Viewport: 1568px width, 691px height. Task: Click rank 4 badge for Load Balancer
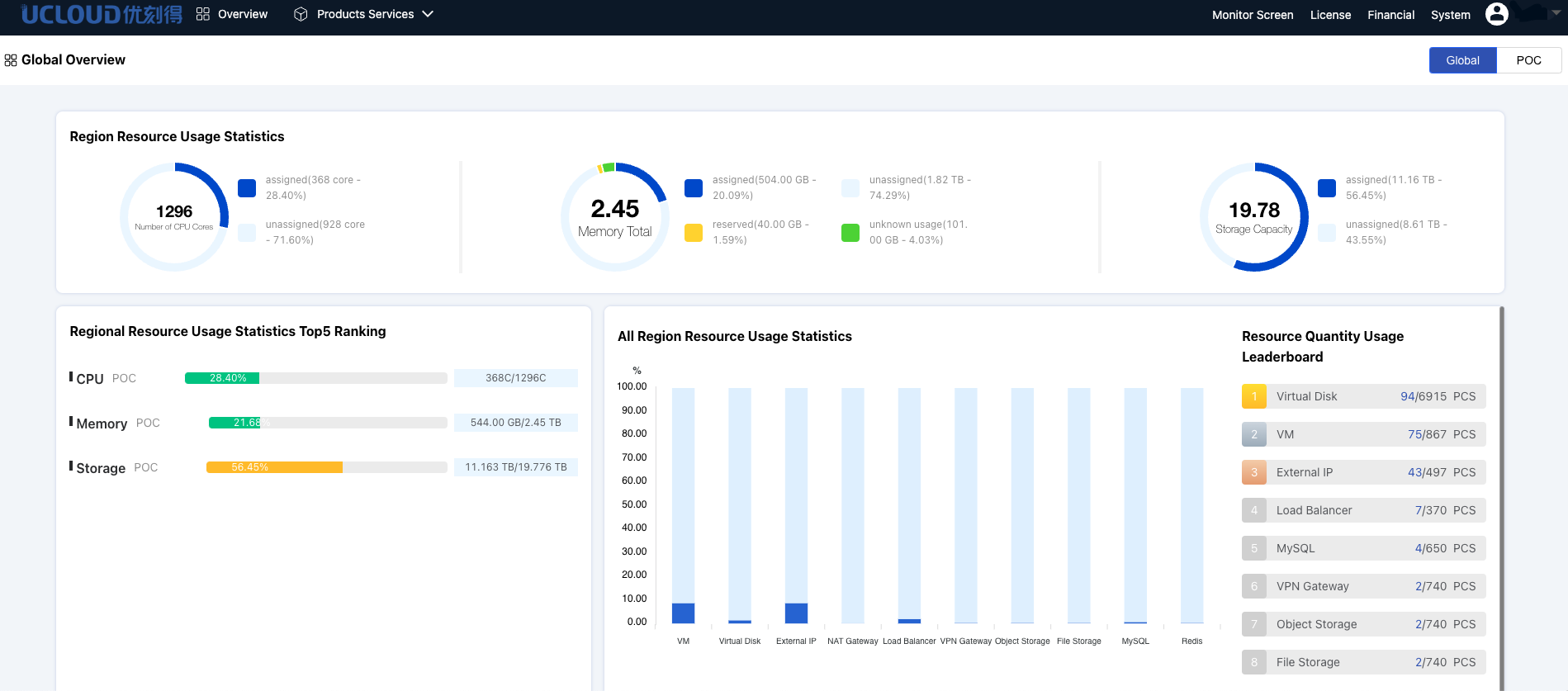click(x=1254, y=510)
